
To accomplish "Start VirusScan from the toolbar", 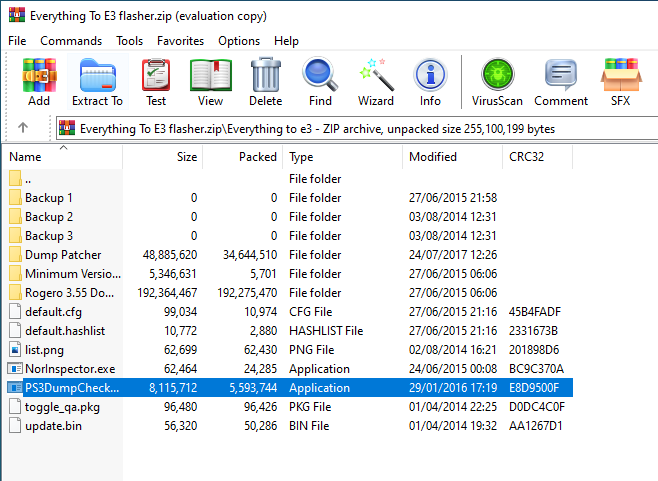I will (x=497, y=81).
